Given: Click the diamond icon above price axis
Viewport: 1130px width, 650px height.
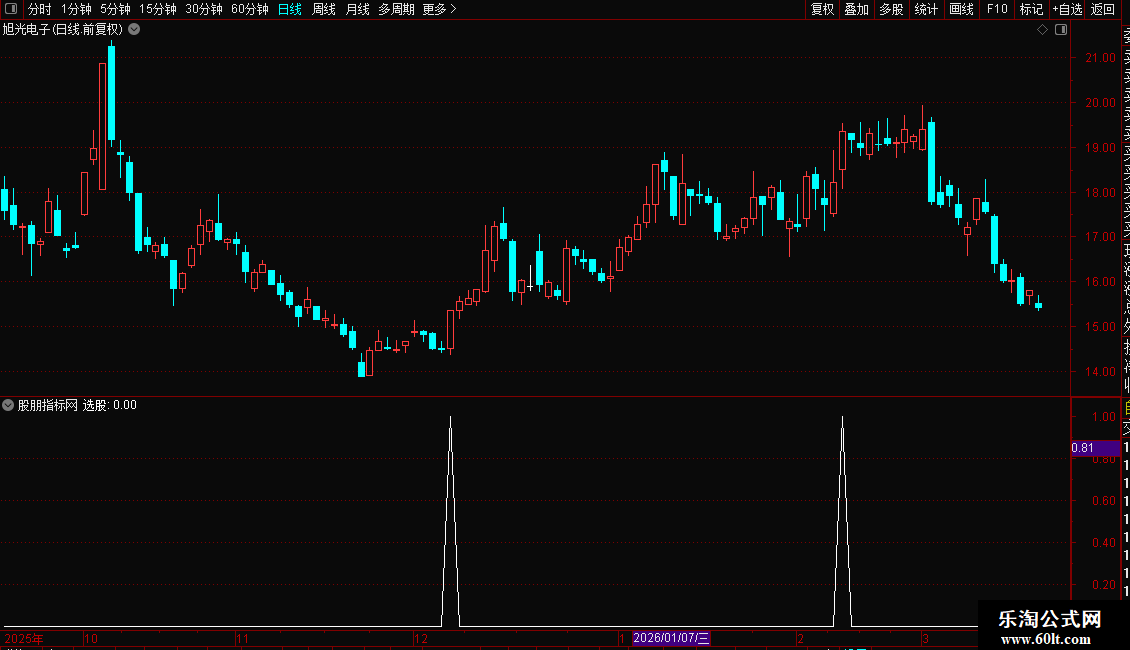Looking at the screenshot, I should point(1042,30).
